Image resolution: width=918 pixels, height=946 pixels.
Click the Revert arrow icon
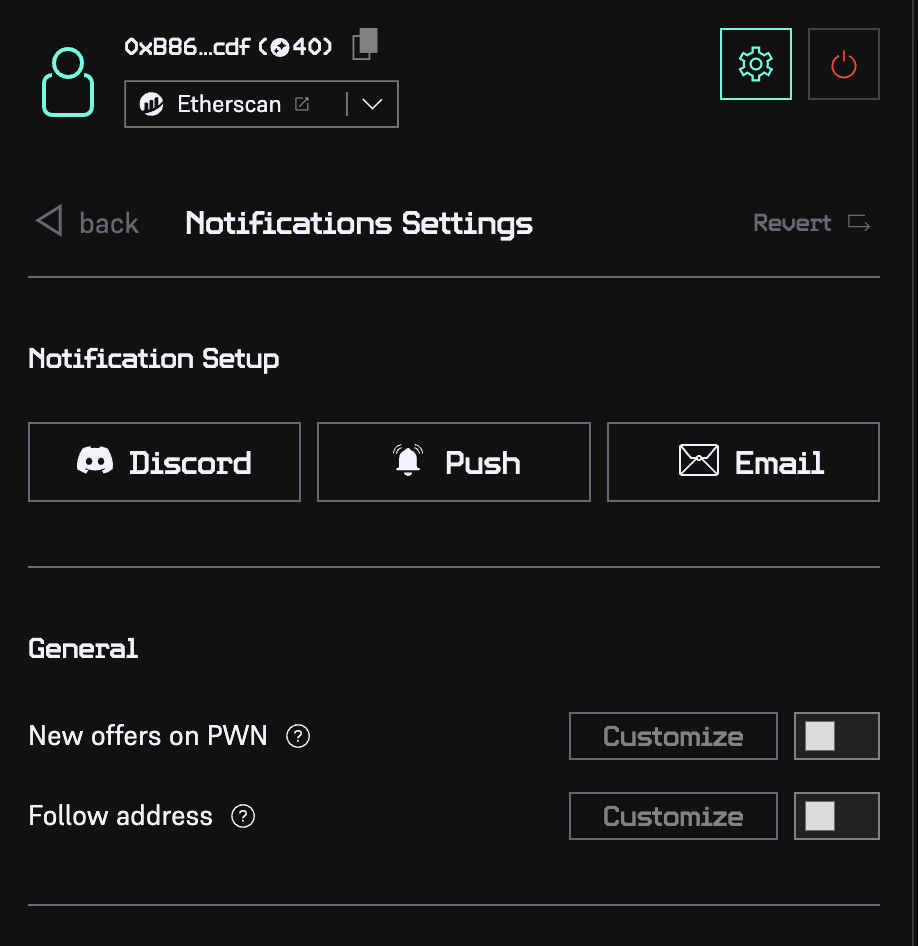(859, 223)
